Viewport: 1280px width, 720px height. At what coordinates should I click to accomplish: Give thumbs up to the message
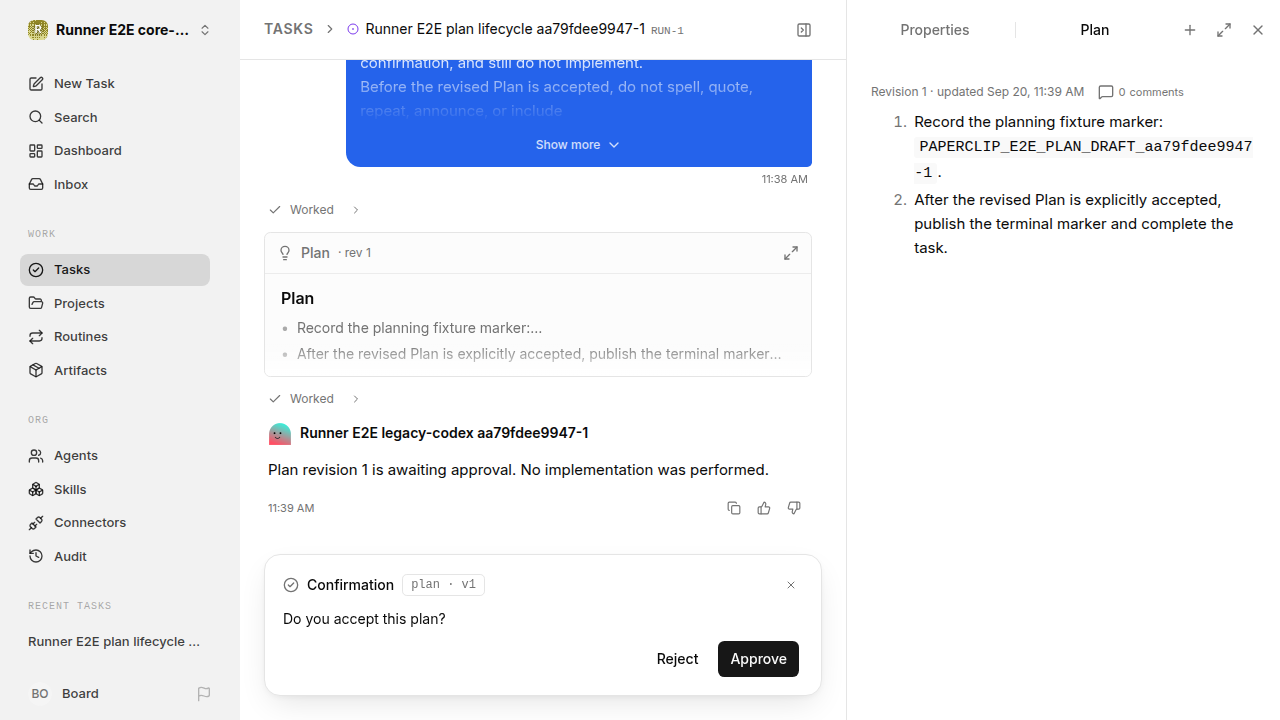point(764,508)
